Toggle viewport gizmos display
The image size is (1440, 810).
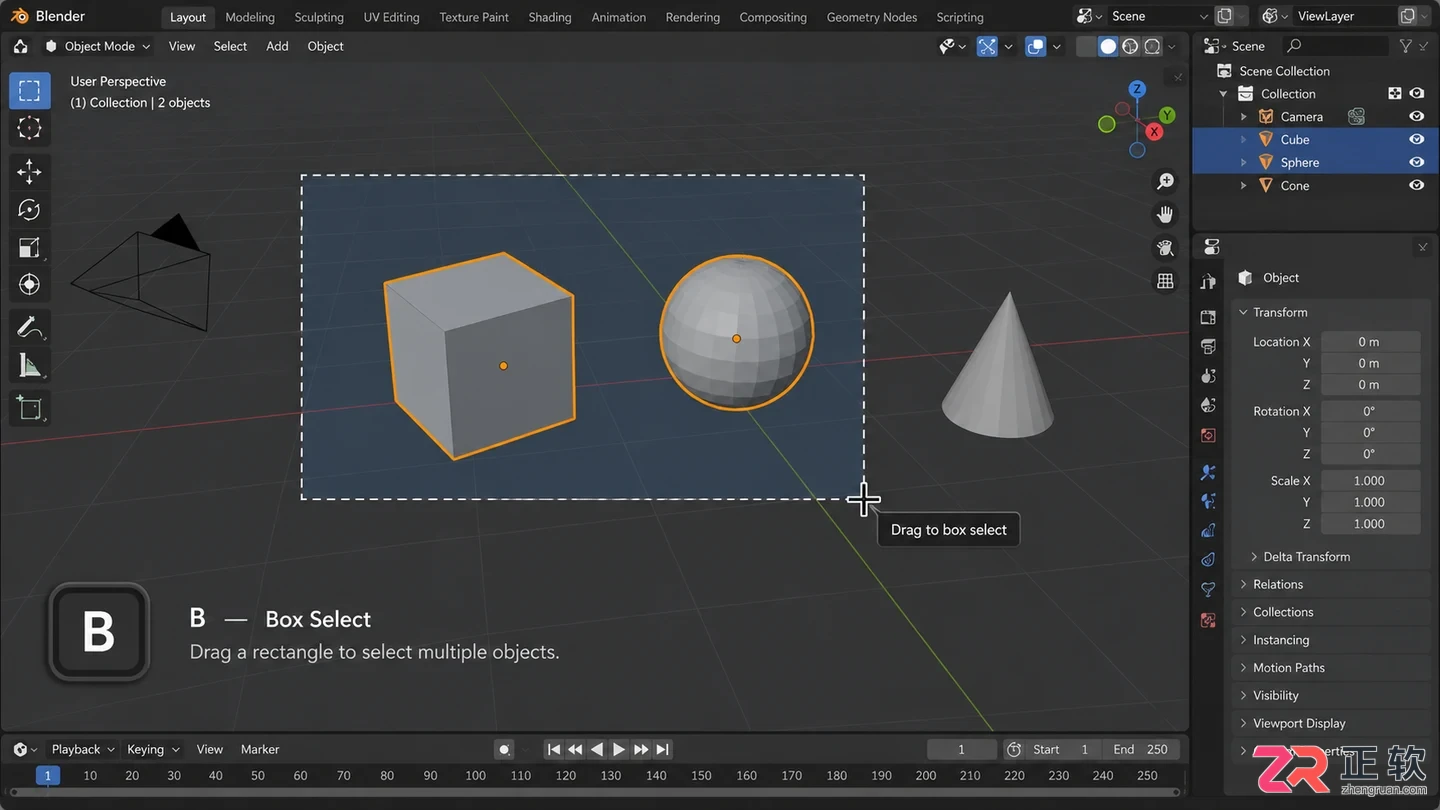pos(987,46)
